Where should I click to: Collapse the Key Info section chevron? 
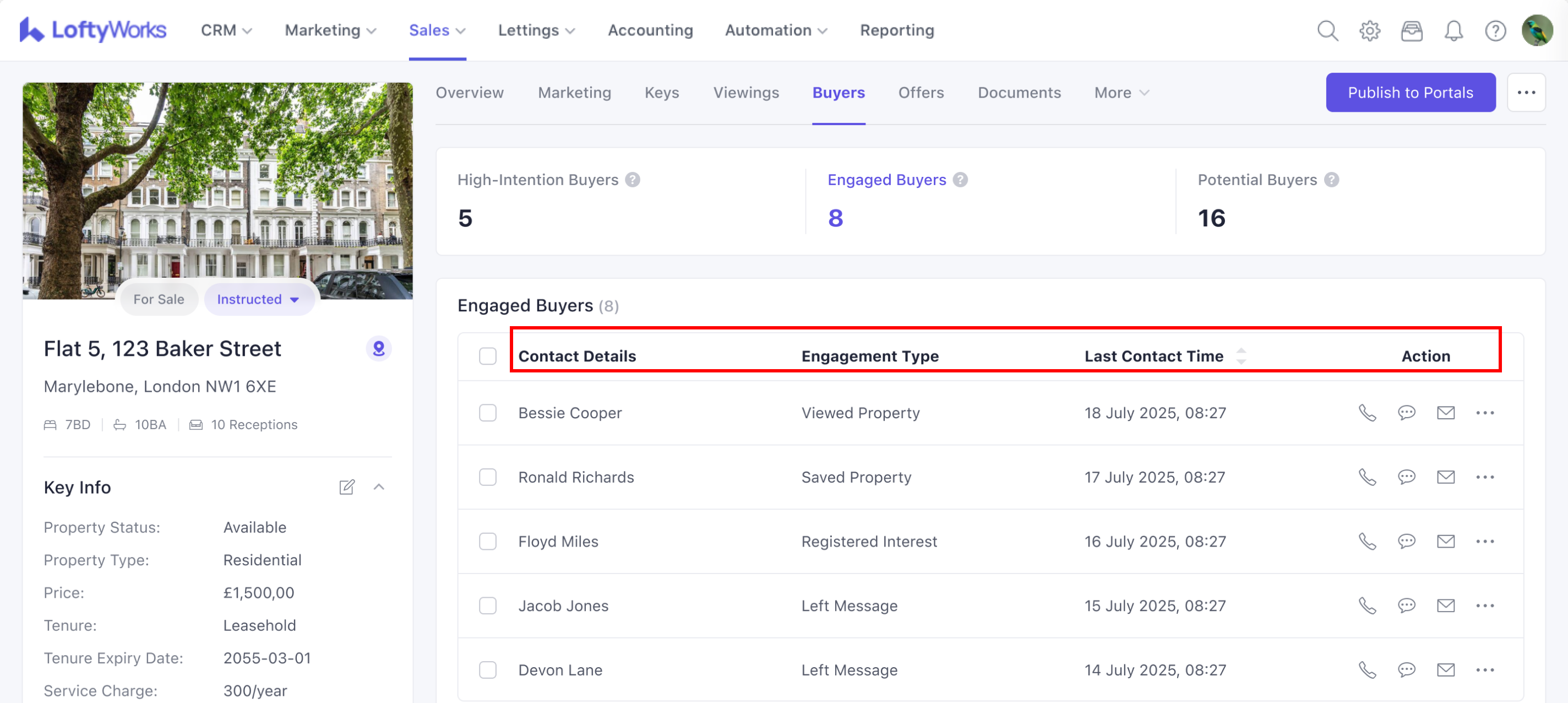(x=379, y=488)
